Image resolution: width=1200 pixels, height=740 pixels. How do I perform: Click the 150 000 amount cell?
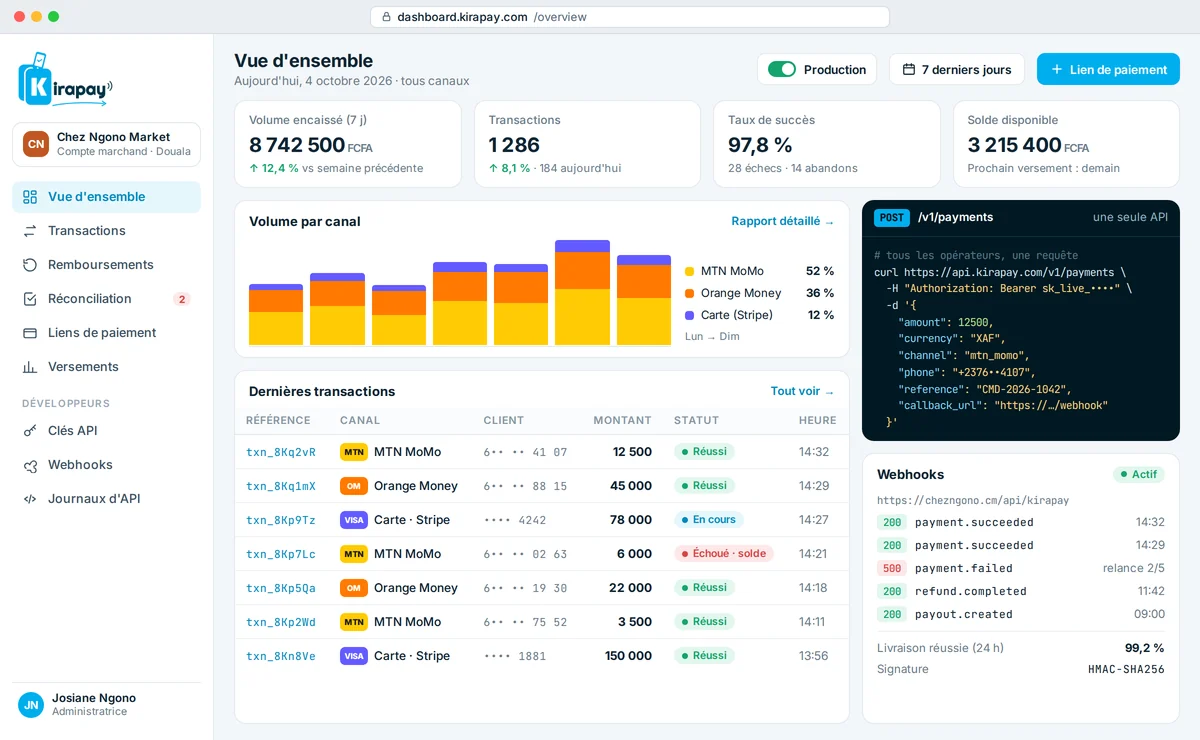628,656
